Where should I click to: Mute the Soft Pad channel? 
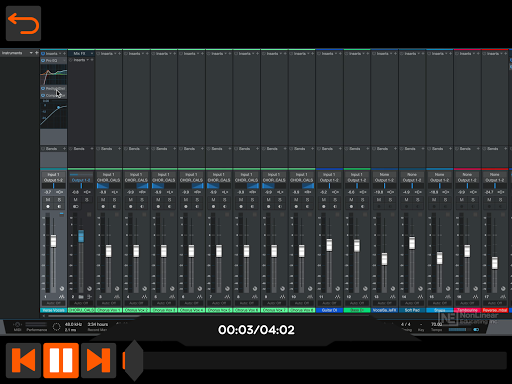point(406,200)
